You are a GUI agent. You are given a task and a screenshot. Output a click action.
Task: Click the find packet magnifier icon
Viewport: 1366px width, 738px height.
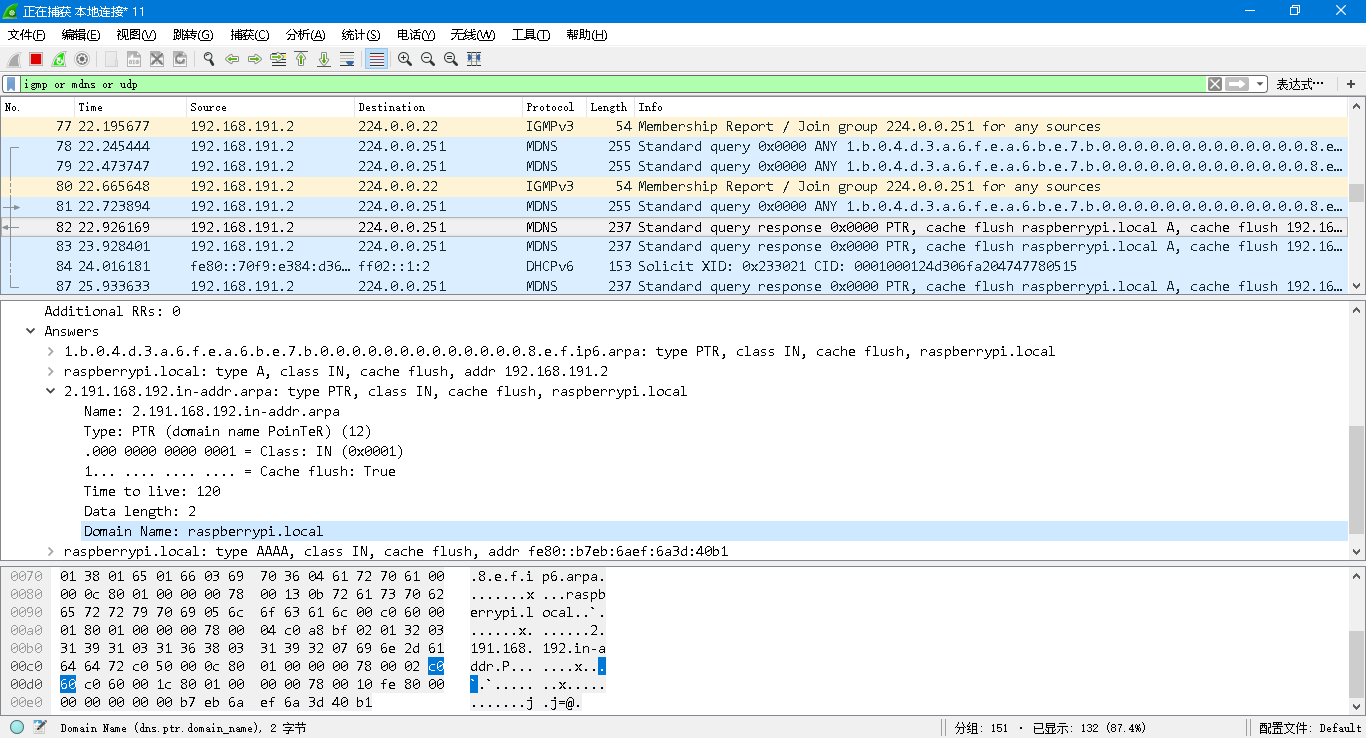click(x=209, y=59)
